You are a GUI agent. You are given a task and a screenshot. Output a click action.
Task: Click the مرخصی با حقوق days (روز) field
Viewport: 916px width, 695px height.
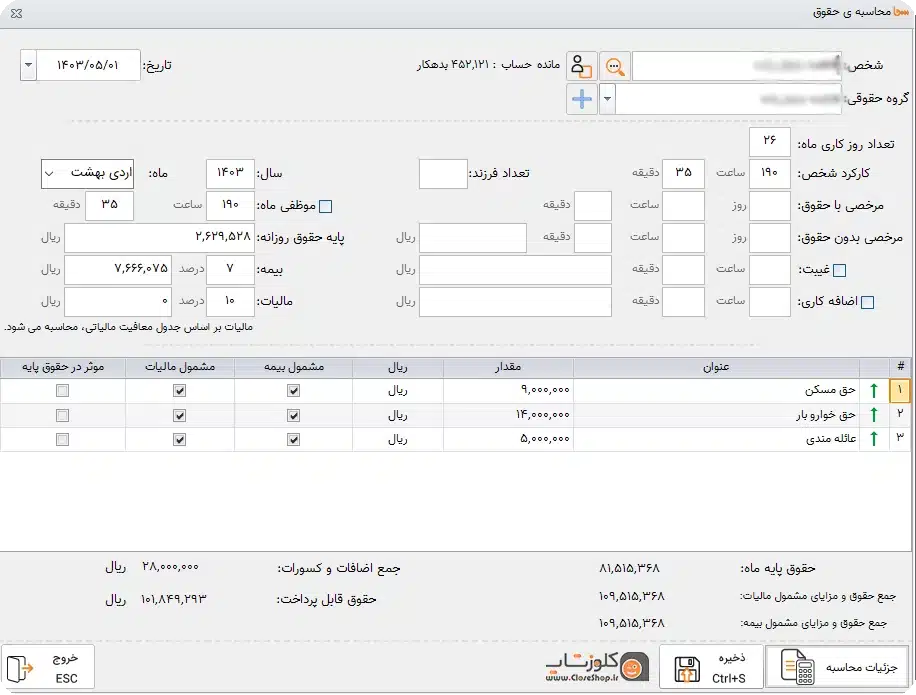769,206
